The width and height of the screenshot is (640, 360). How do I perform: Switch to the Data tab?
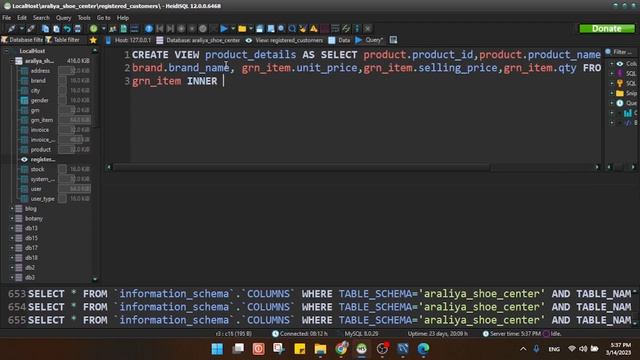pos(340,40)
